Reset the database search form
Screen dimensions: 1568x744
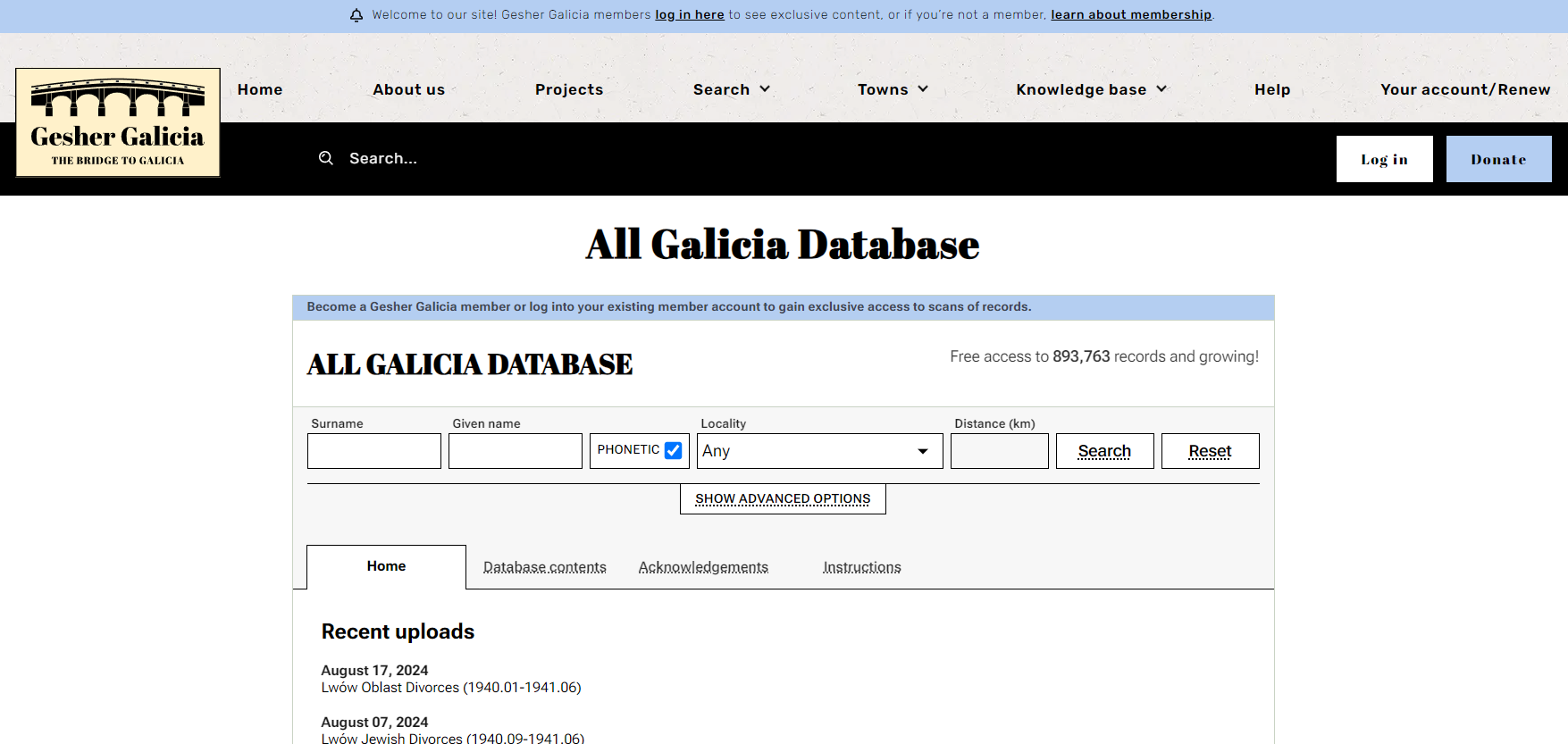click(1210, 451)
